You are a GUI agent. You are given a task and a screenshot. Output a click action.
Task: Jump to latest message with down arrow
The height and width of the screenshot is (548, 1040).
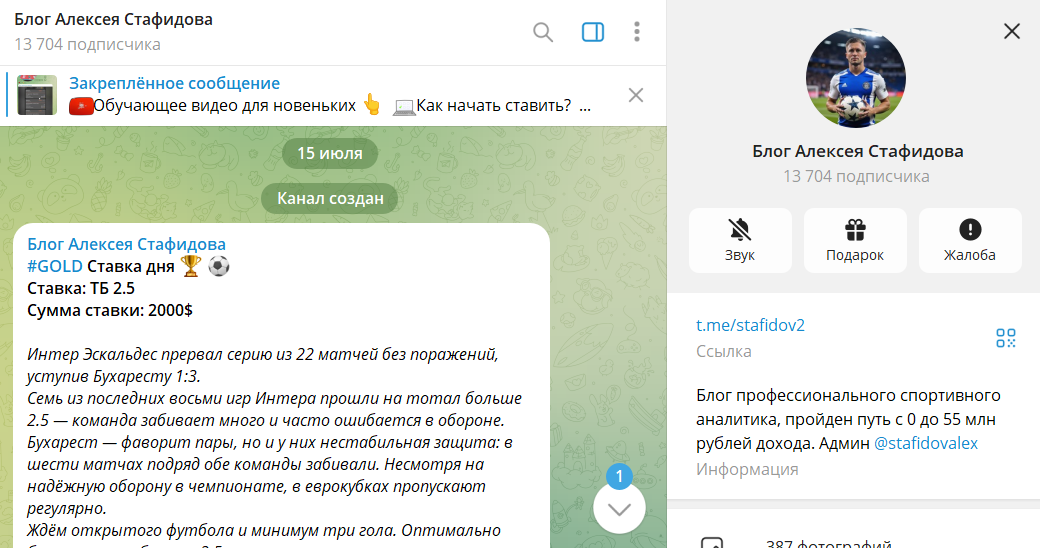(x=619, y=508)
